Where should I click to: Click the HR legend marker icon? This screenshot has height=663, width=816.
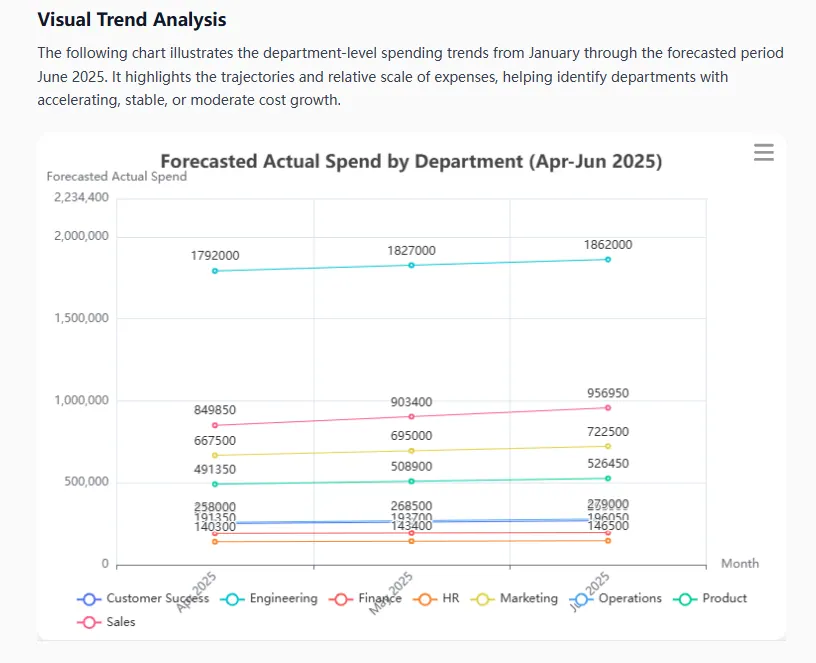424,598
